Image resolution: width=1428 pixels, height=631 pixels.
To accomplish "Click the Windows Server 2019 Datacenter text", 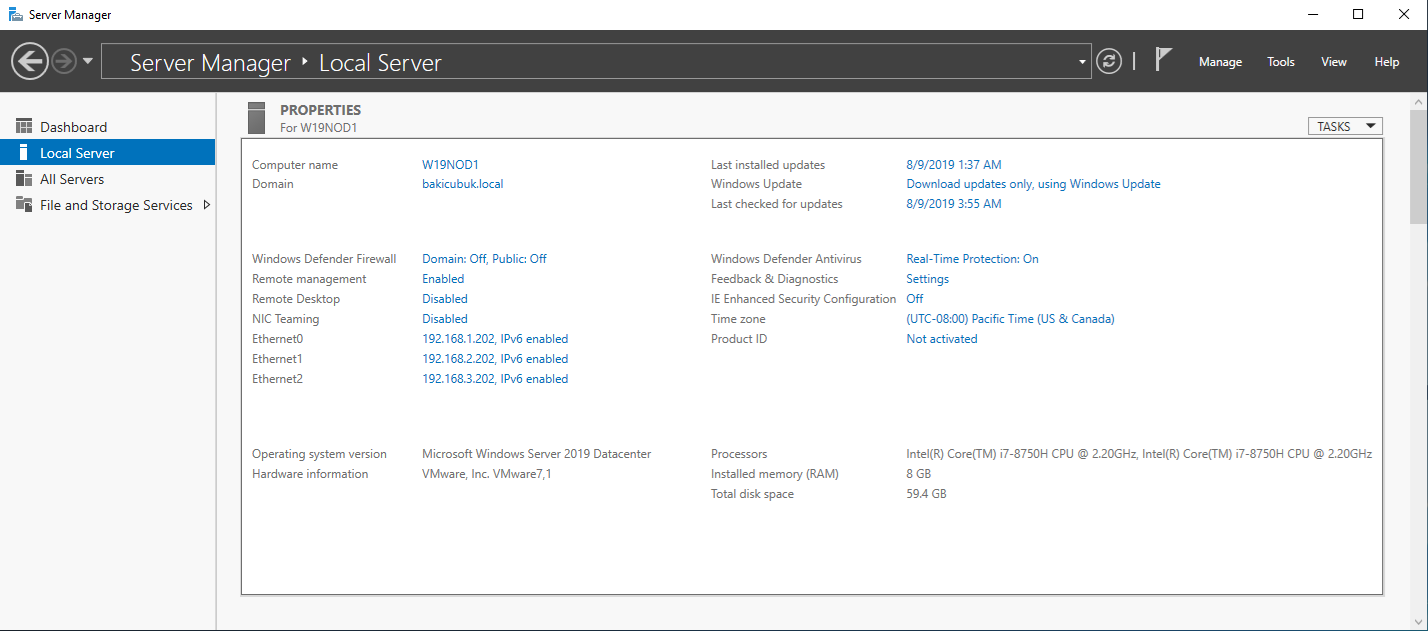I will tap(536, 454).
